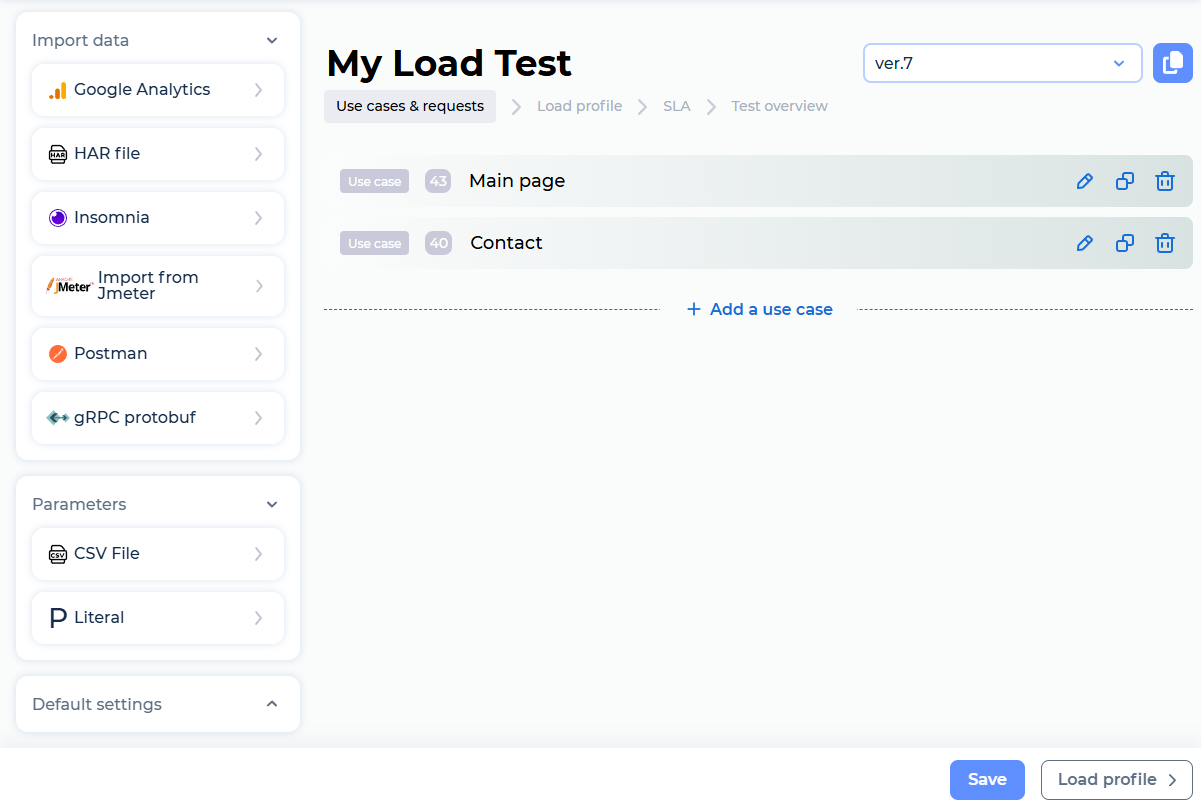The height and width of the screenshot is (812, 1201).
Task: Import data from Jmeter
Action: point(157,285)
